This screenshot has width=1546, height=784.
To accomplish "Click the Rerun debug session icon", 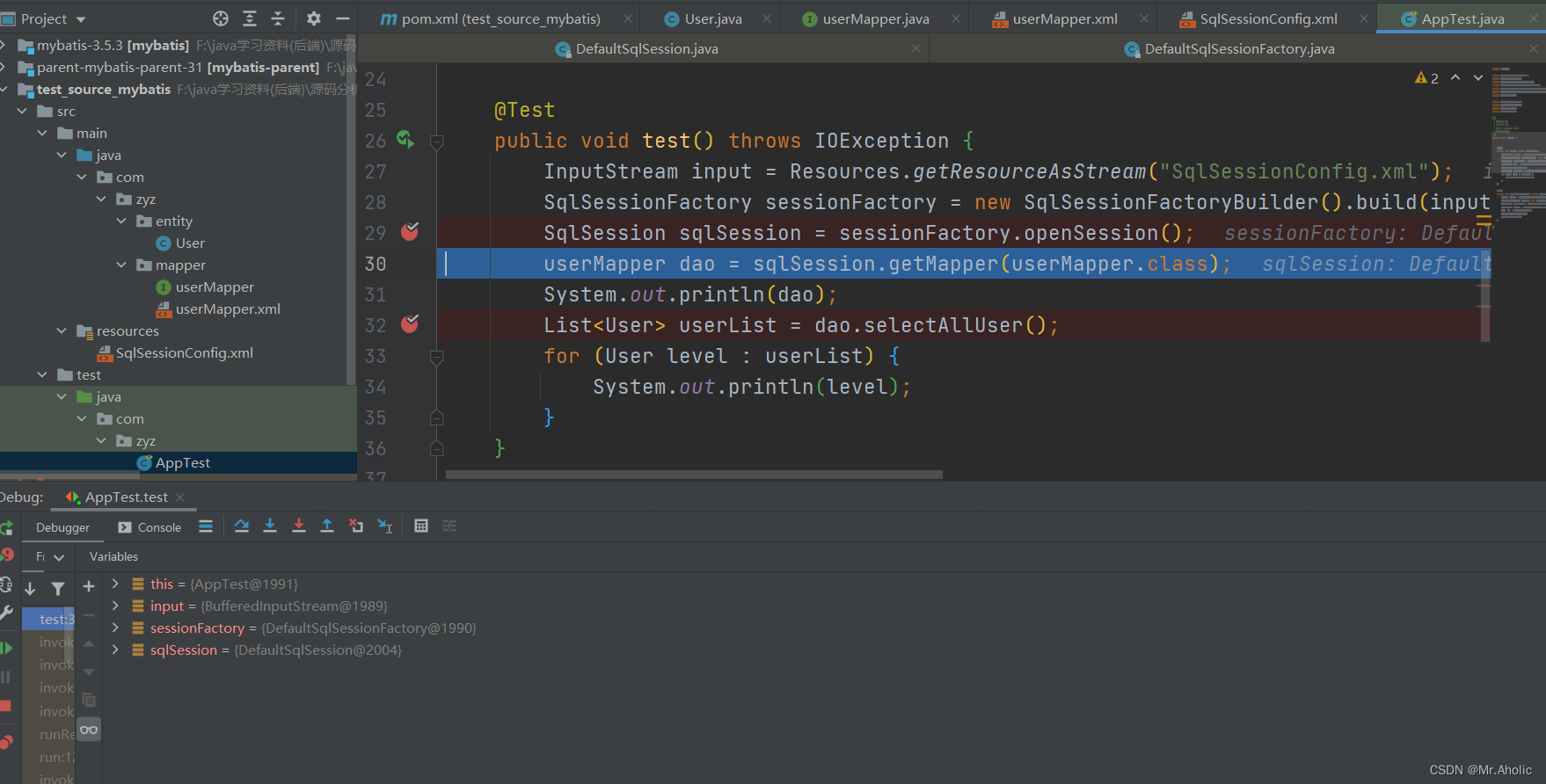I will [6, 527].
